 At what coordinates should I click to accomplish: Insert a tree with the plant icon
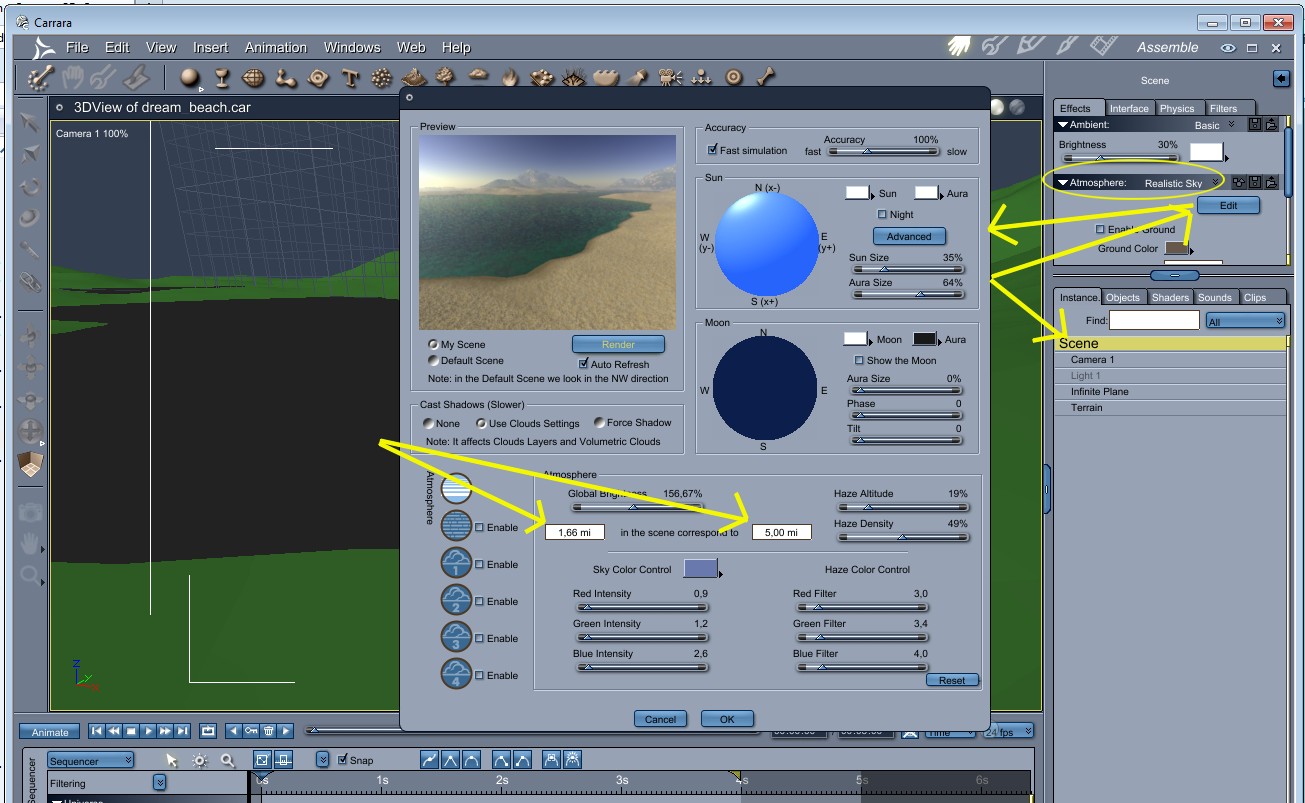click(445, 77)
